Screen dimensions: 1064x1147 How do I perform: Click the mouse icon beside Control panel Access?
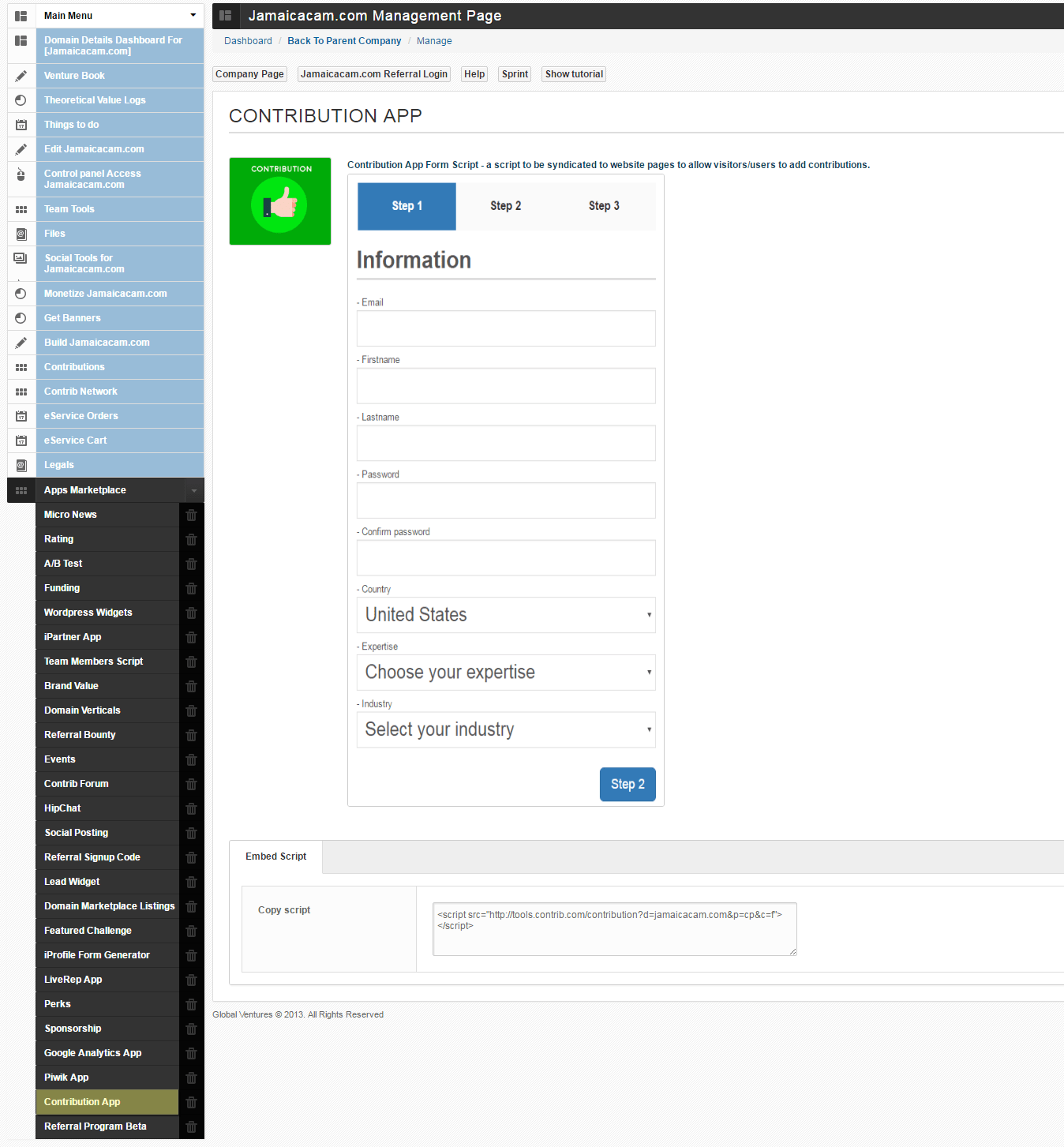[21, 174]
